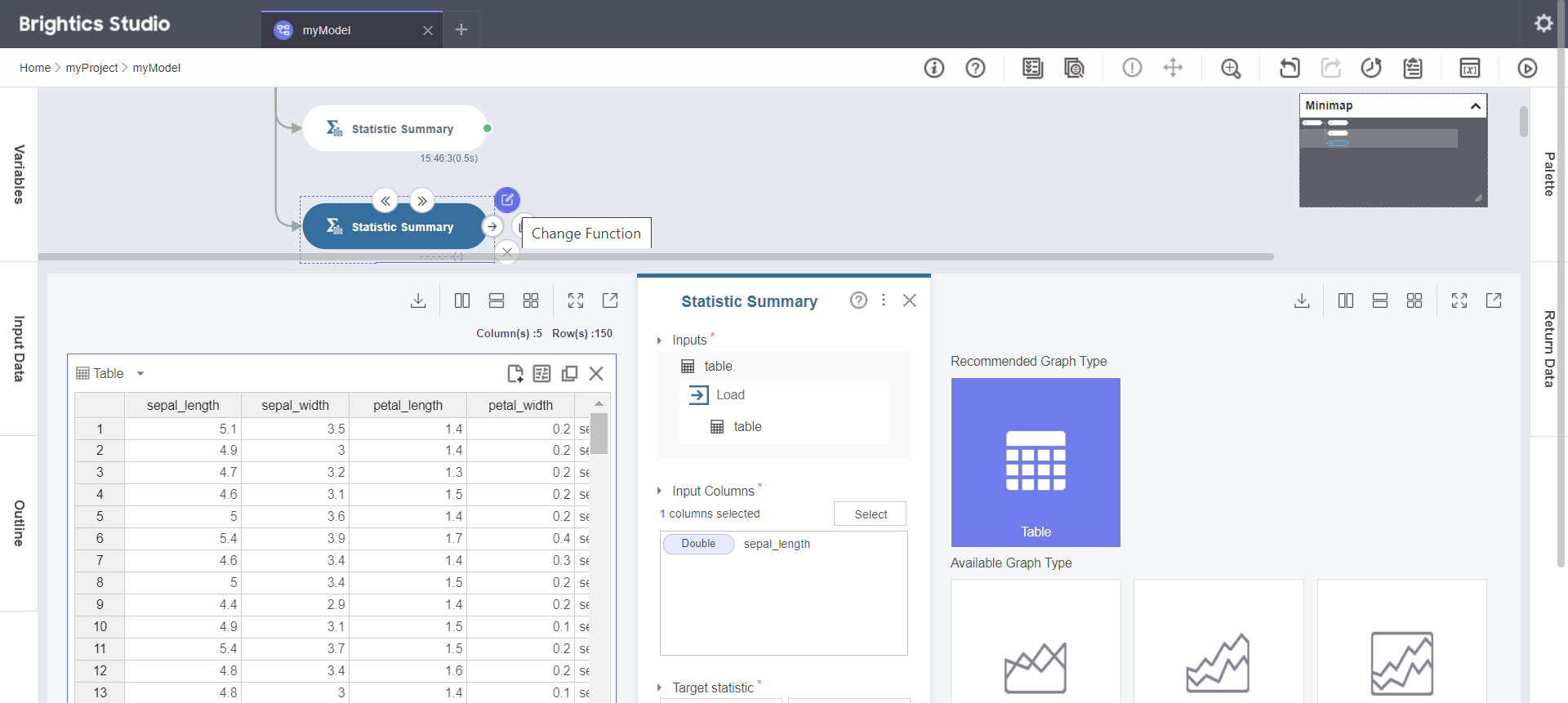This screenshot has width=1568, height=703.
Task: Go to myProject breadcrumb
Action: 91,68
